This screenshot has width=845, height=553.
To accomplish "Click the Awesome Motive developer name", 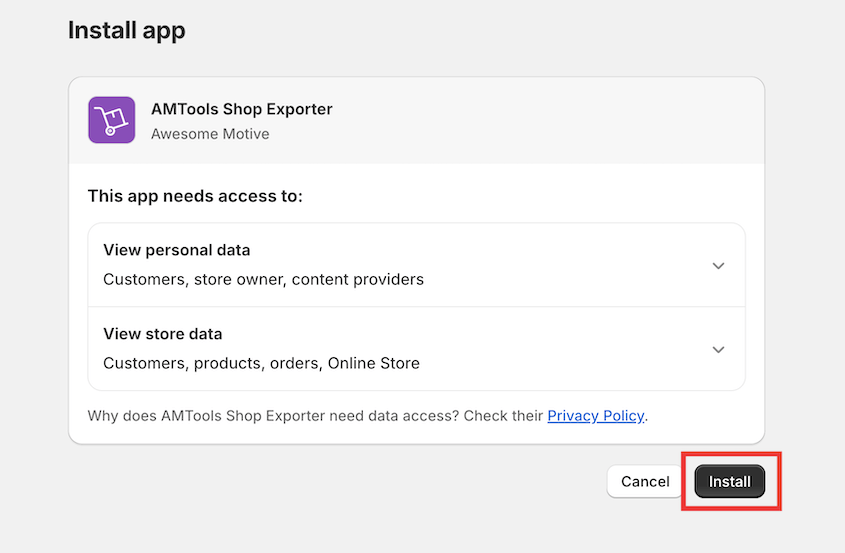I will 210,134.
